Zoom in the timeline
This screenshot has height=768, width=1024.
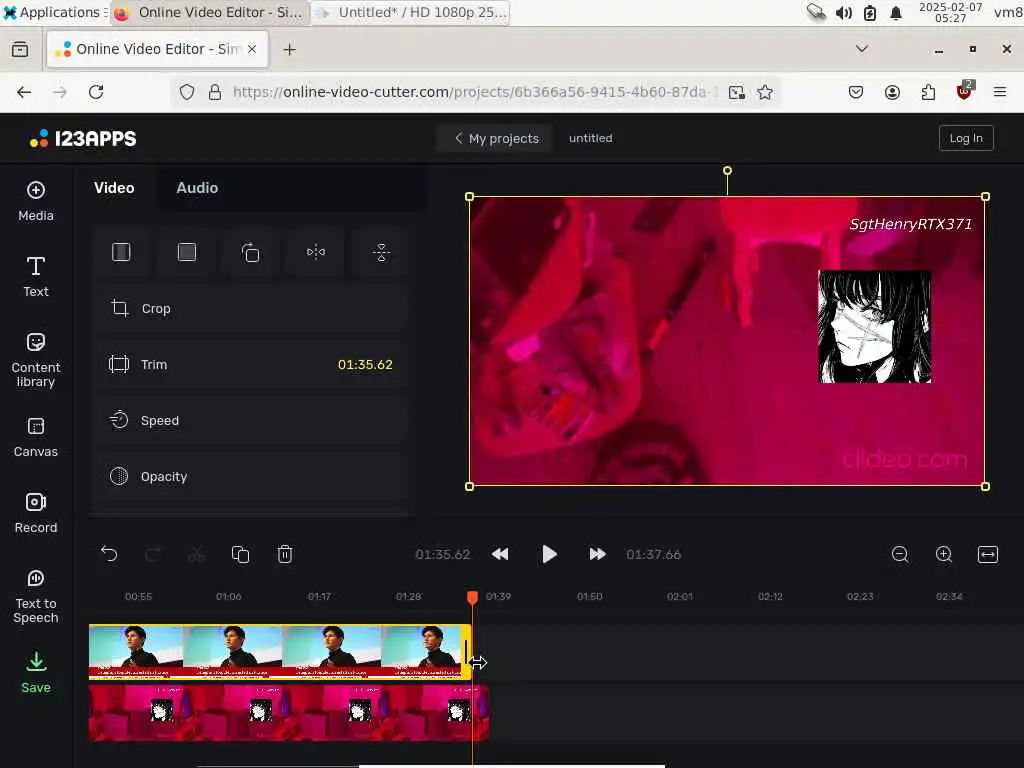click(x=944, y=554)
